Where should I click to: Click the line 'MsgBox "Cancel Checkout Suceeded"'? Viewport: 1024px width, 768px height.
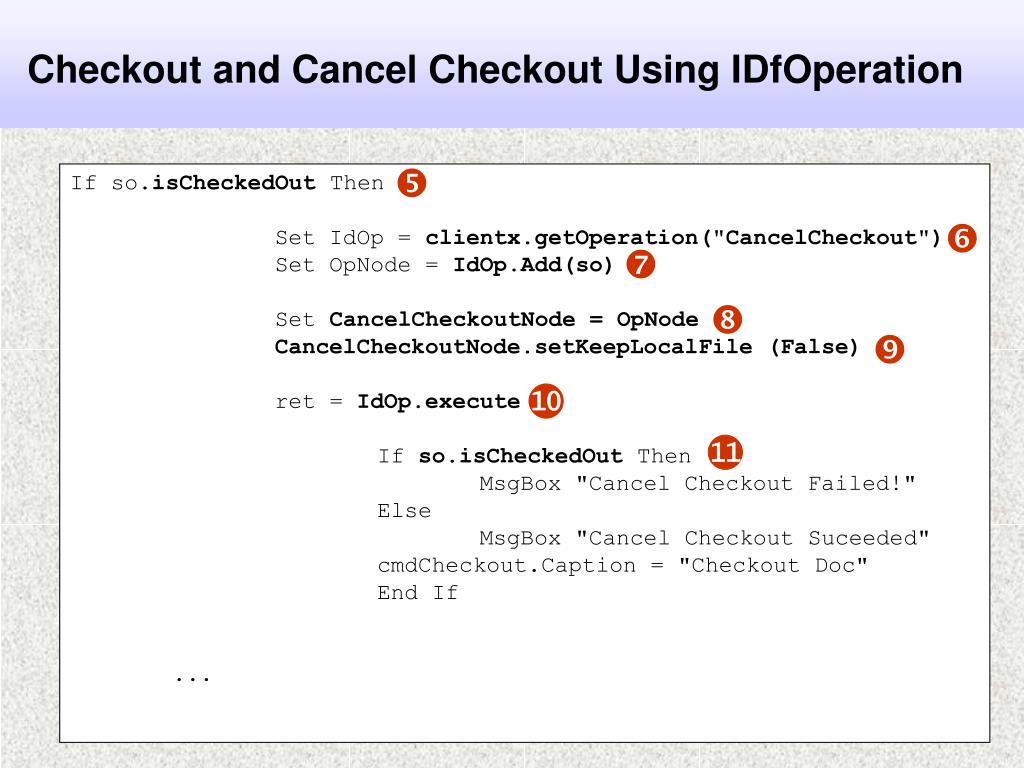tap(704, 538)
